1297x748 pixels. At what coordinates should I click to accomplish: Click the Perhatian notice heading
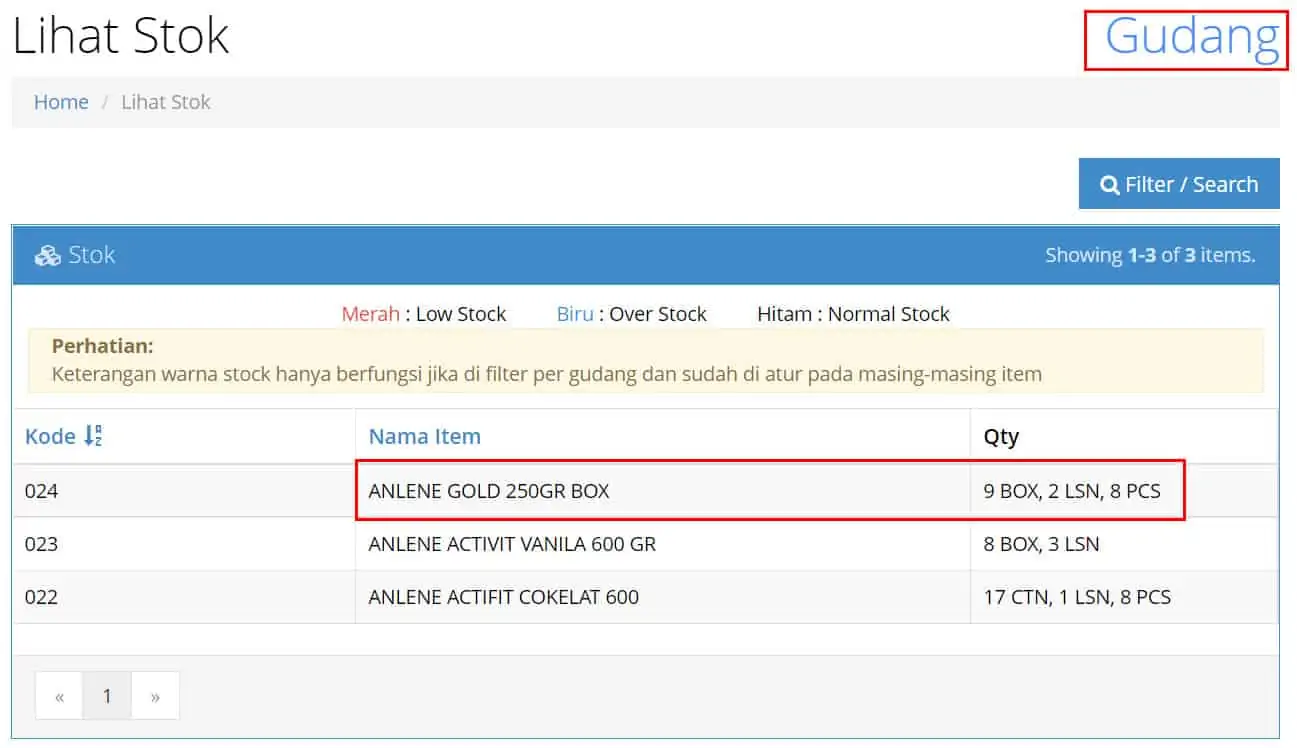point(103,346)
